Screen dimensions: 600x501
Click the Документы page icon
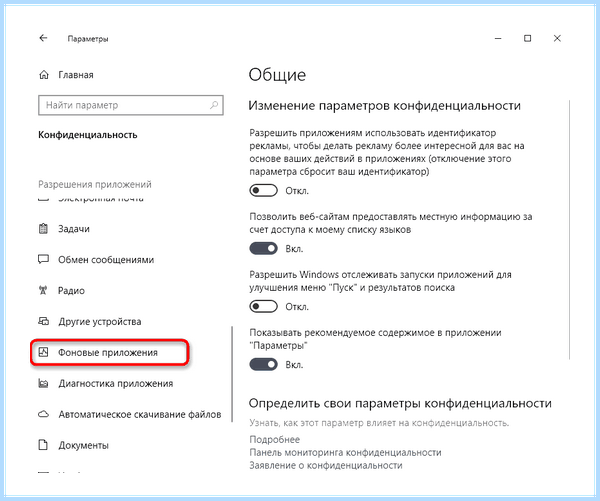pyautogui.click(x=44, y=445)
